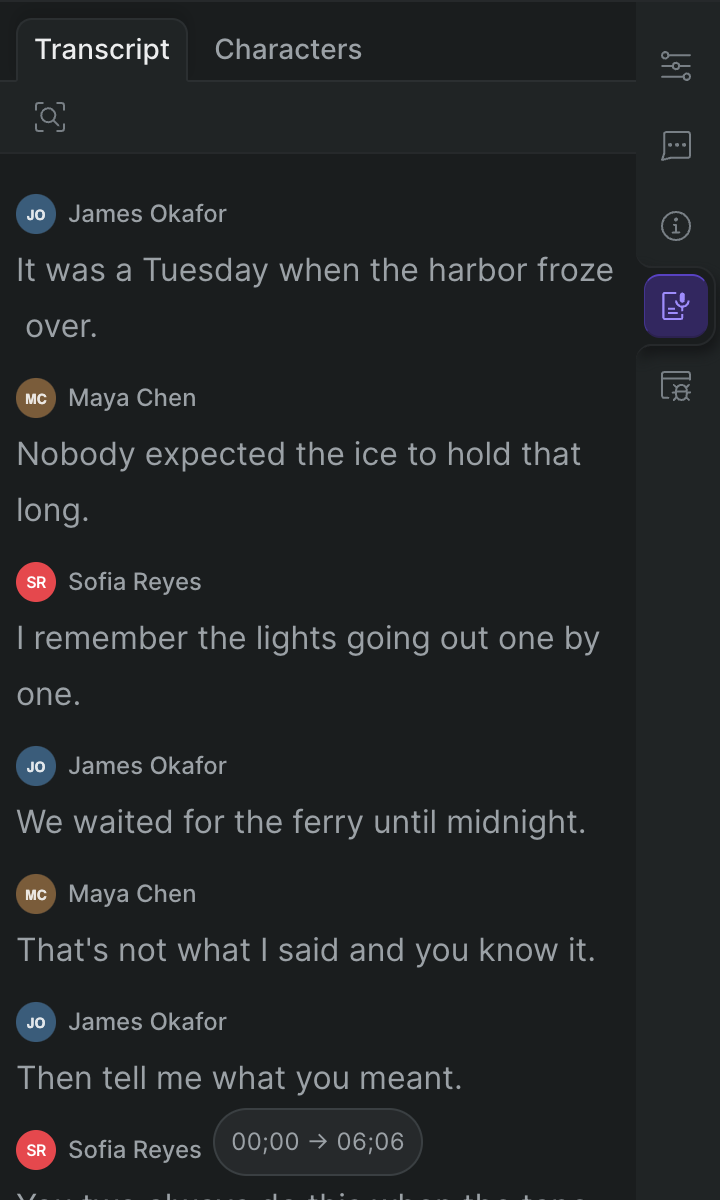Image resolution: width=720 pixels, height=1200 pixels.
Task: Click the first Maya Chen MC avatar
Action: (36, 398)
